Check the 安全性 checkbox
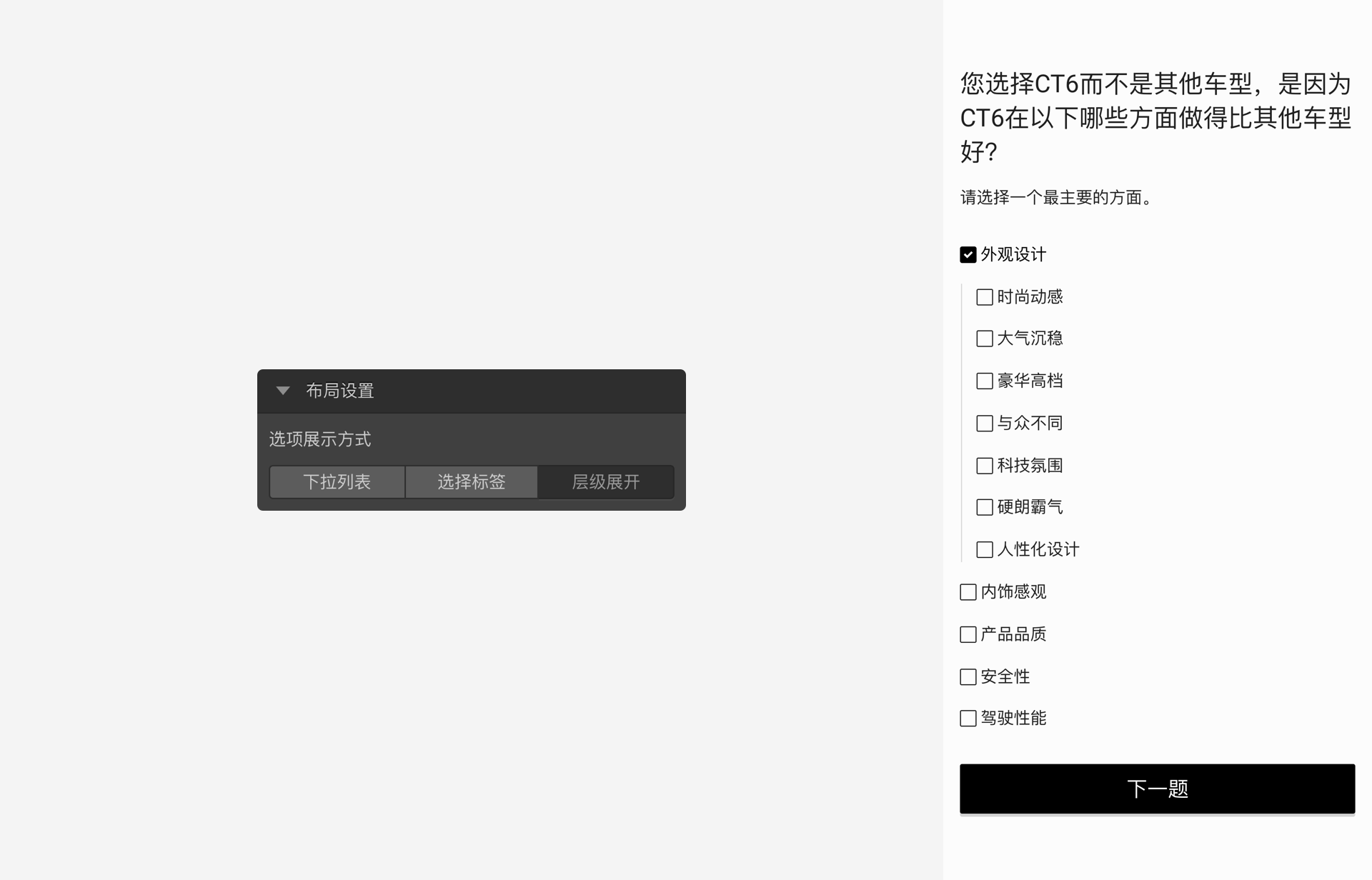The height and width of the screenshot is (880, 1372). (968, 676)
